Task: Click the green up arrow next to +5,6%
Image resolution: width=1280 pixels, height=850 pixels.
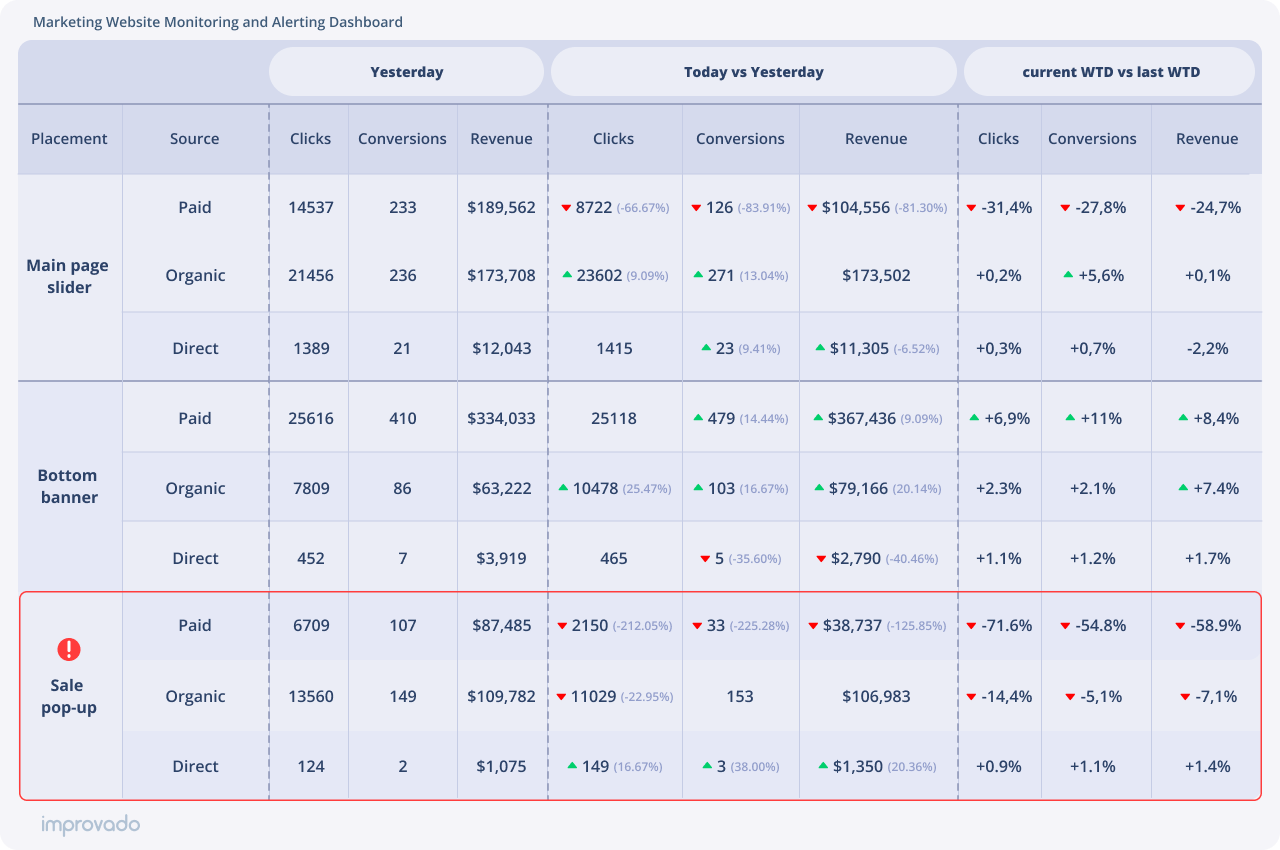Action: pyautogui.click(x=1068, y=275)
